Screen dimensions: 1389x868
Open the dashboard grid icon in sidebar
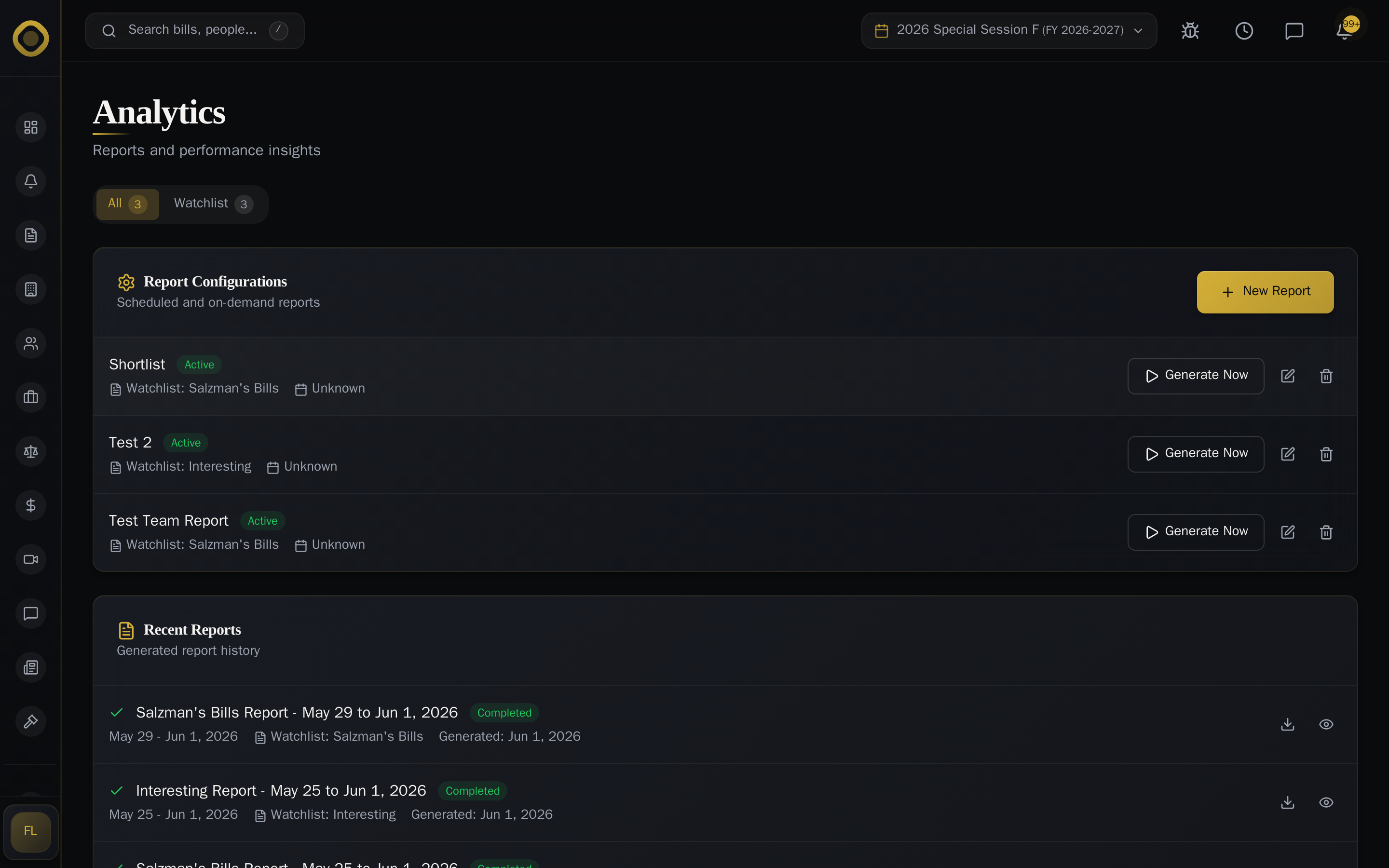click(31, 127)
